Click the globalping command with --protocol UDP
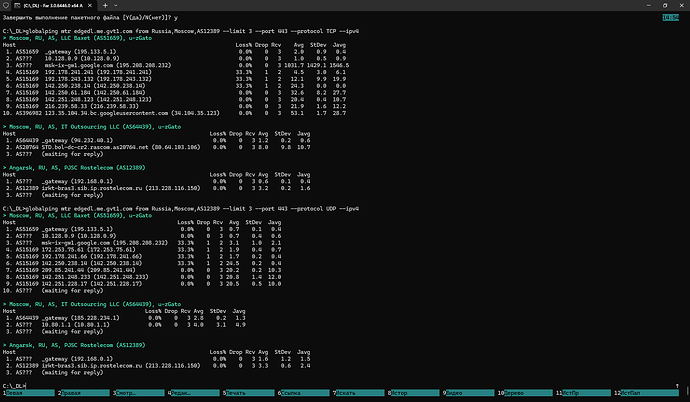 [x=180, y=208]
